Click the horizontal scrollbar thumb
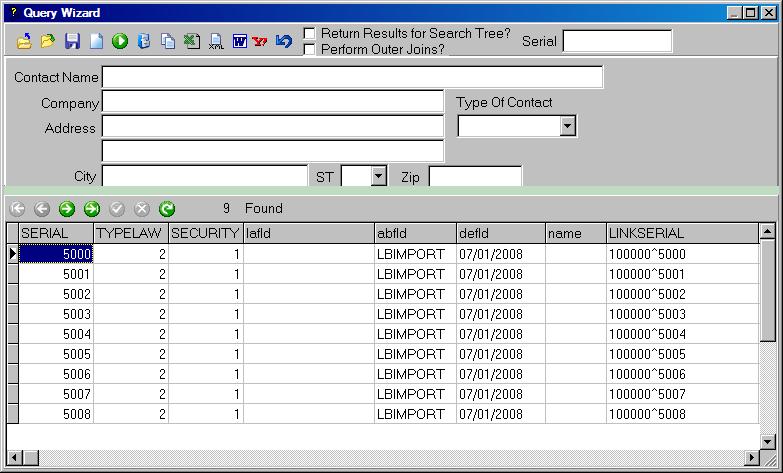 30,457
